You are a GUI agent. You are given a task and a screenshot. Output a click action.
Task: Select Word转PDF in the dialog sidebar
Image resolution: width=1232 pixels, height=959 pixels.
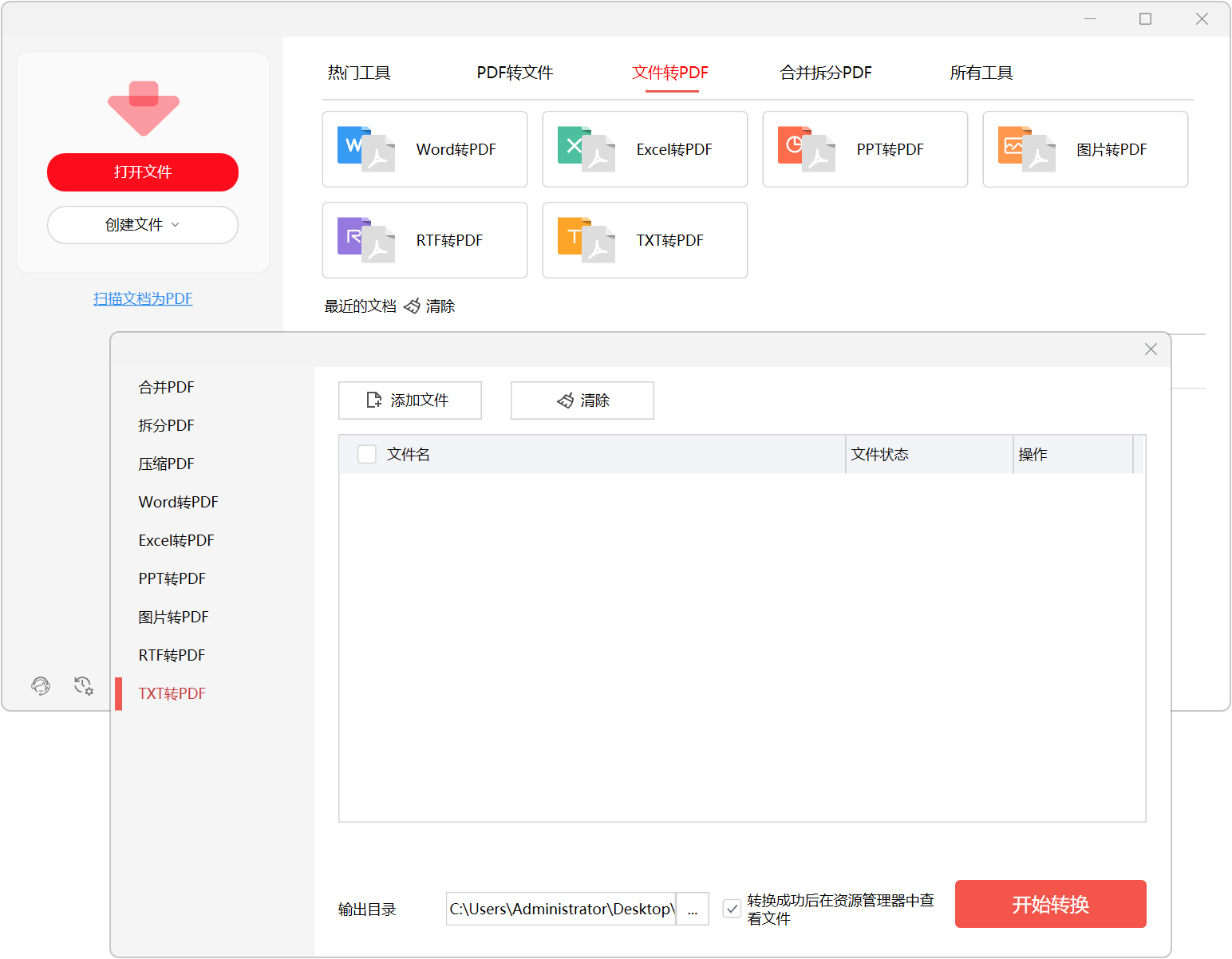pos(179,503)
